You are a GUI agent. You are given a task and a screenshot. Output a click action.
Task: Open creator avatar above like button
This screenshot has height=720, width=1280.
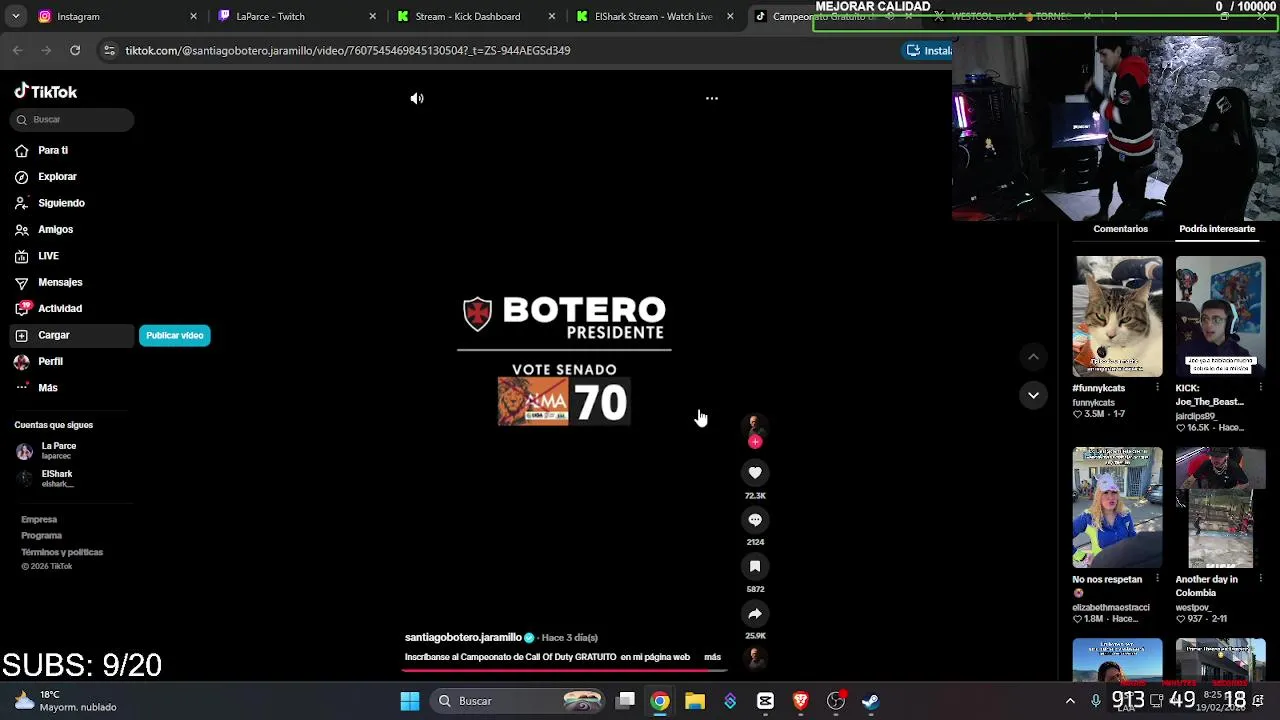click(x=754, y=425)
